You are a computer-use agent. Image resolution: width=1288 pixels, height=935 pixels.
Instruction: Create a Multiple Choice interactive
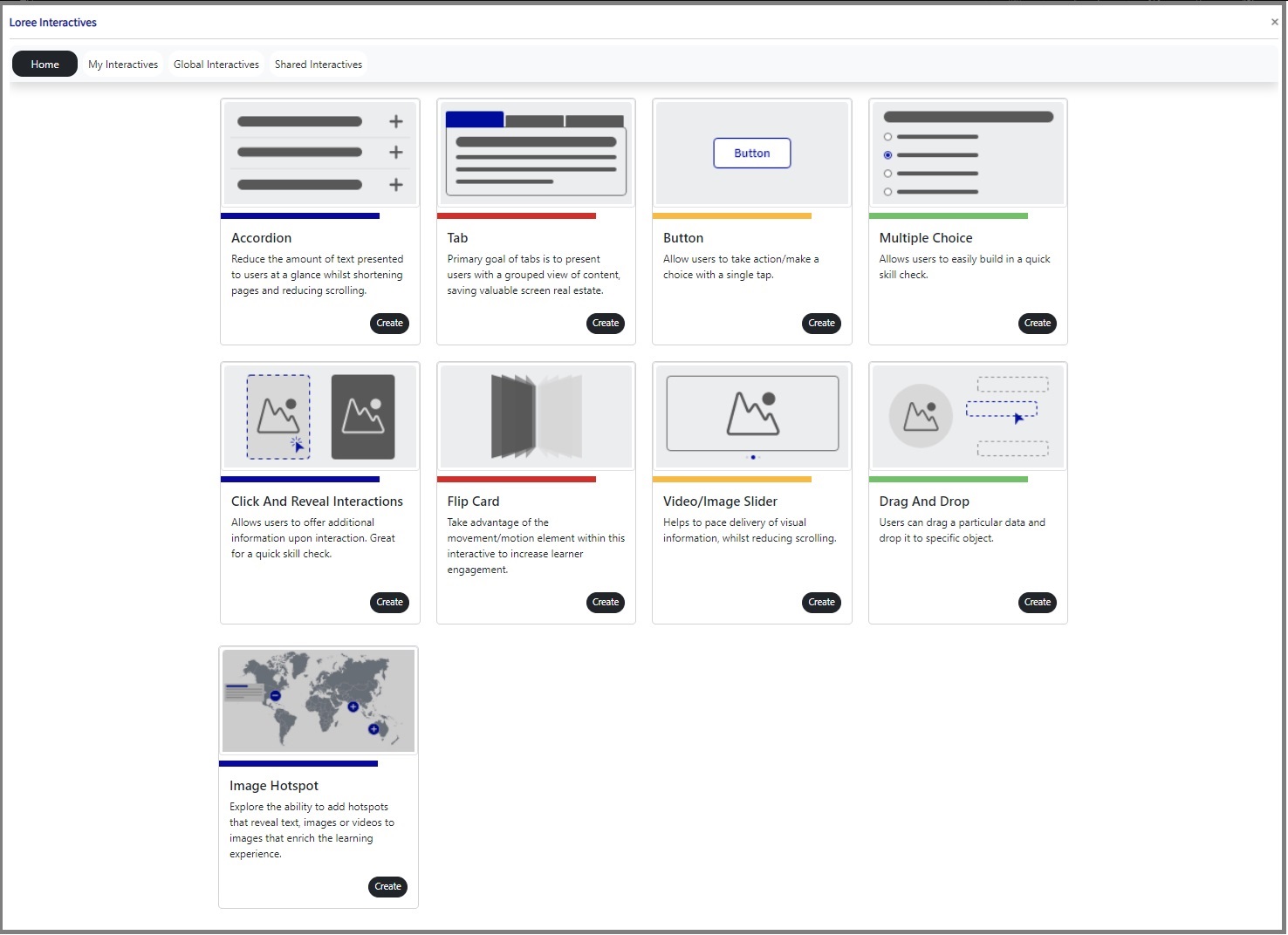click(x=1038, y=323)
